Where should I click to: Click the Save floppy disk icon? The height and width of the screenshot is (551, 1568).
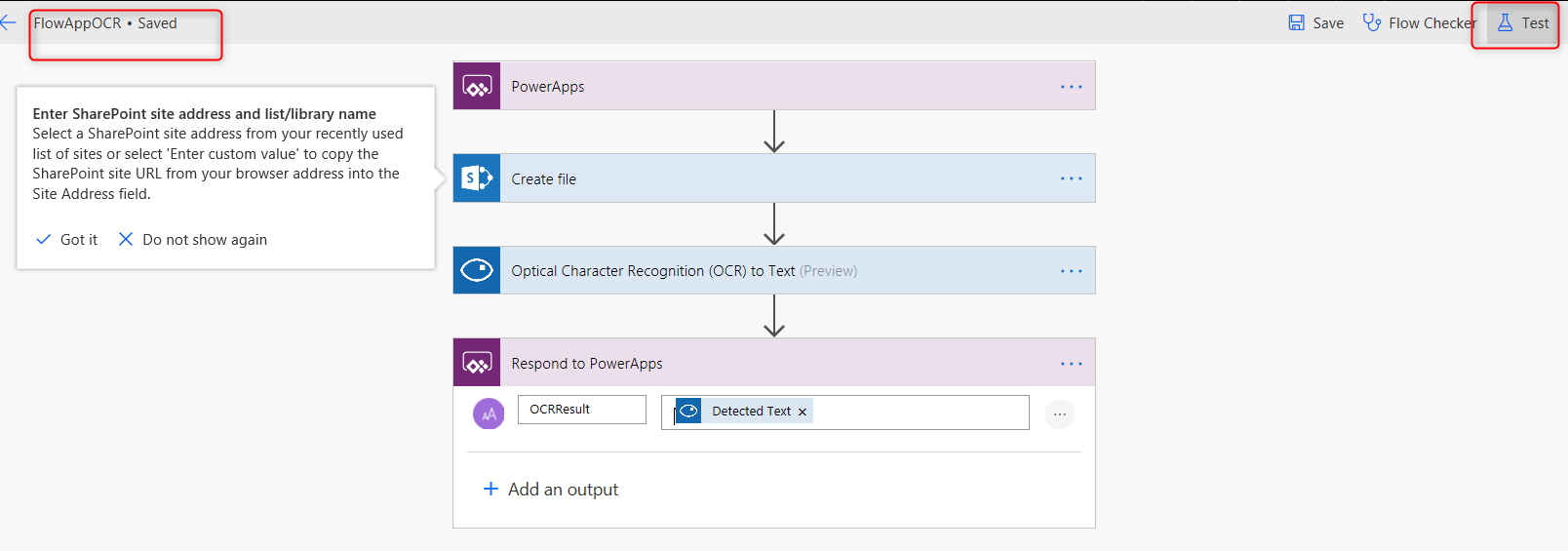(1296, 22)
